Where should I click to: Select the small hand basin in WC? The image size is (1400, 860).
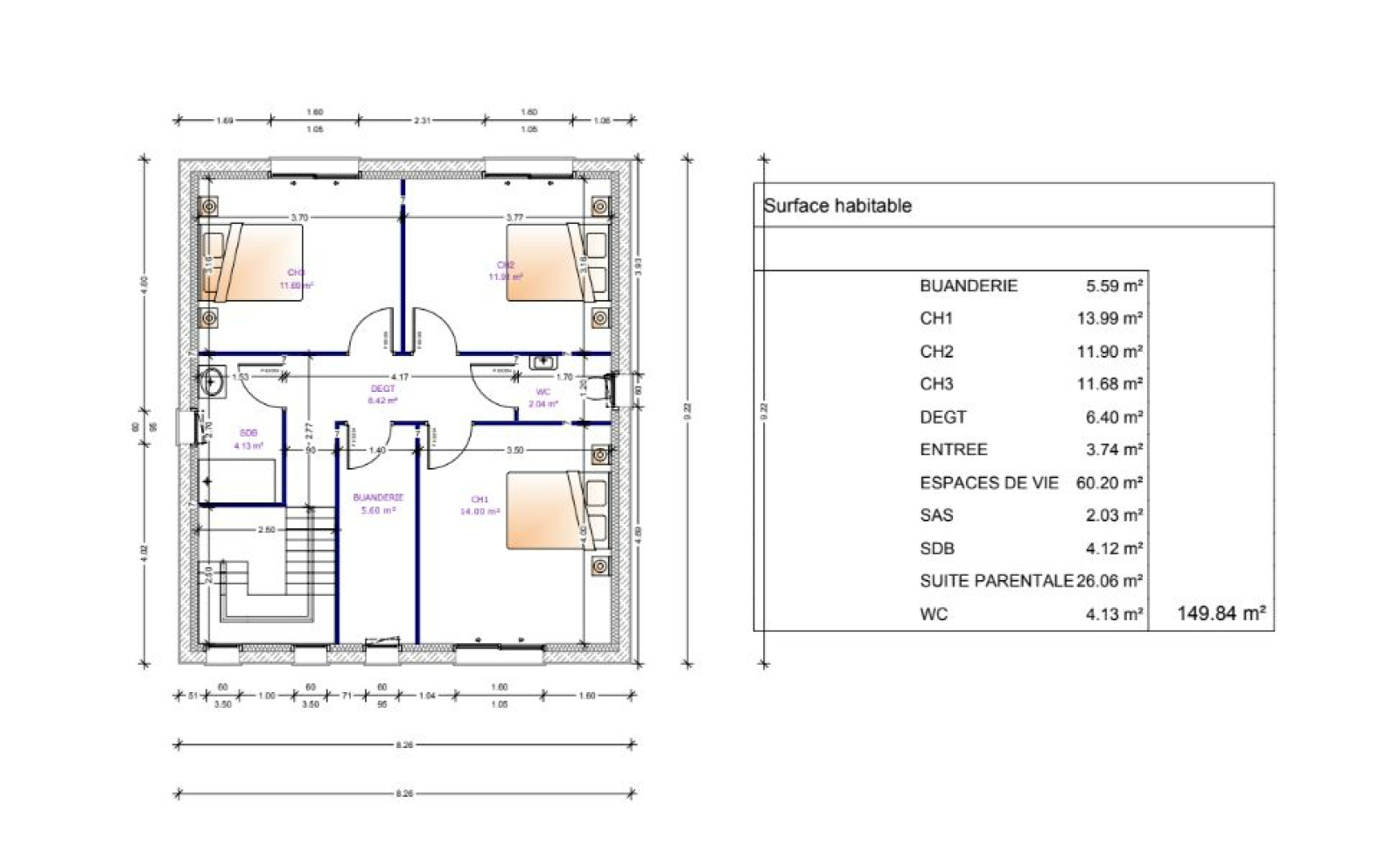pyautogui.click(x=543, y=361)
